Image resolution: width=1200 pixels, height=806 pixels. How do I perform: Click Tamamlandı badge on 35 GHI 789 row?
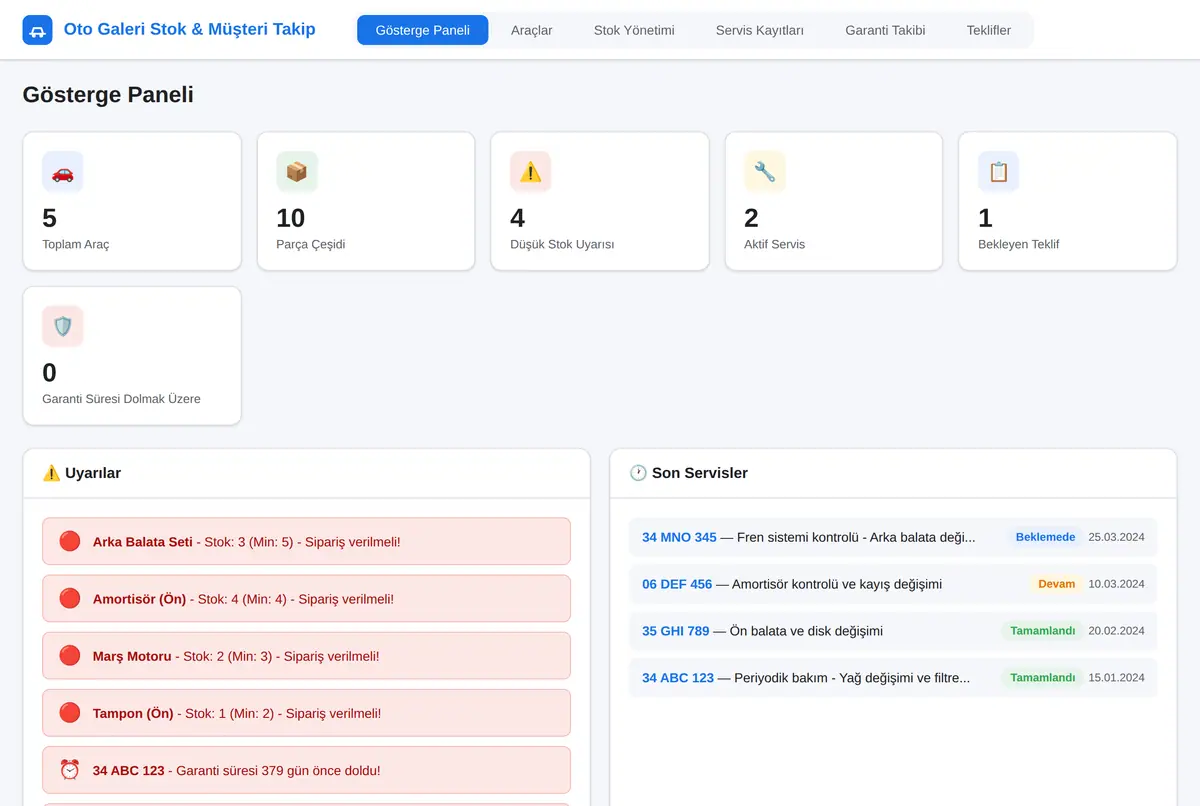(1042, 631)
